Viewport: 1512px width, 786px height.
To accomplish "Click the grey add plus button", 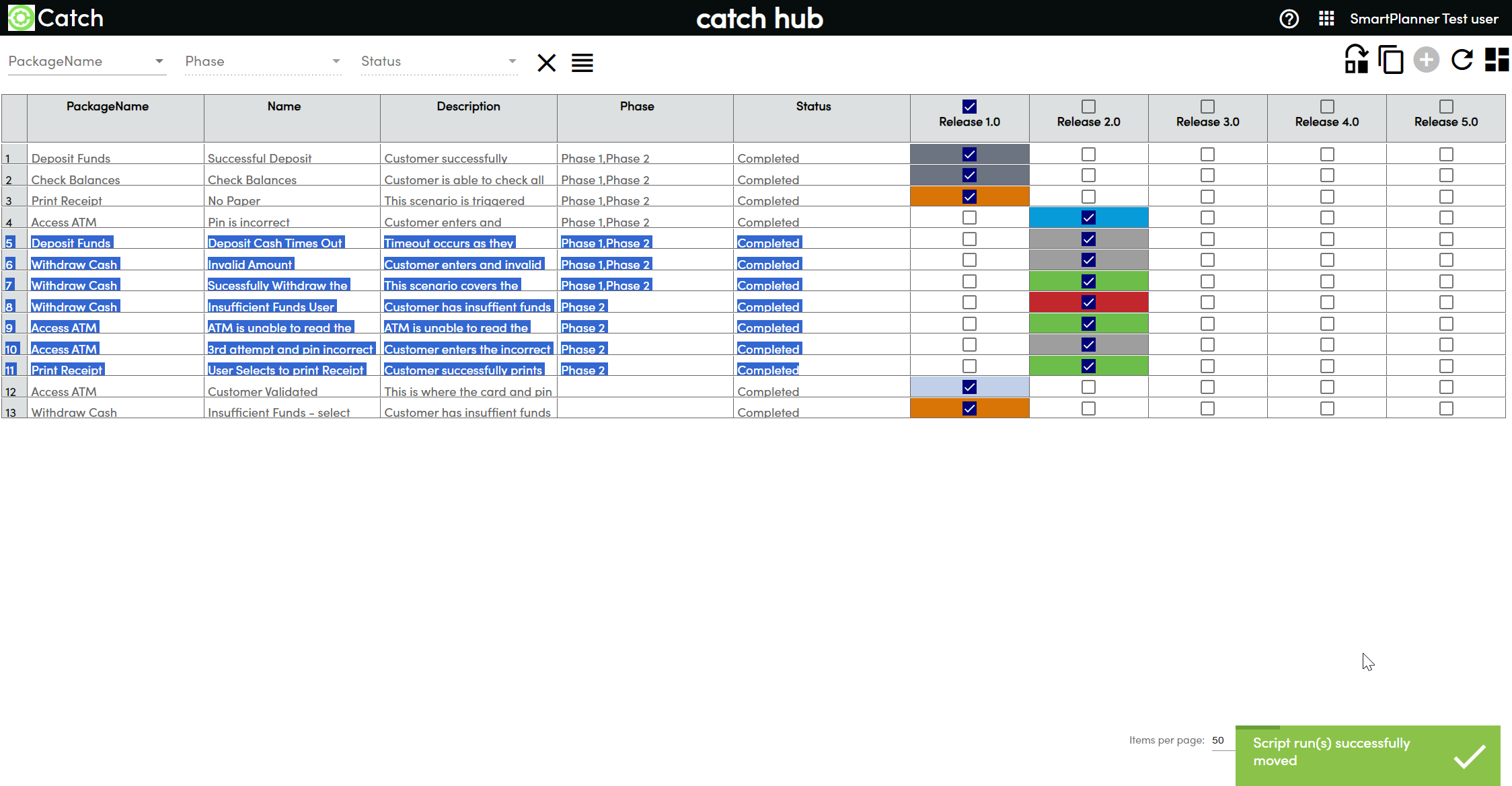I will tap(1426, 60).
